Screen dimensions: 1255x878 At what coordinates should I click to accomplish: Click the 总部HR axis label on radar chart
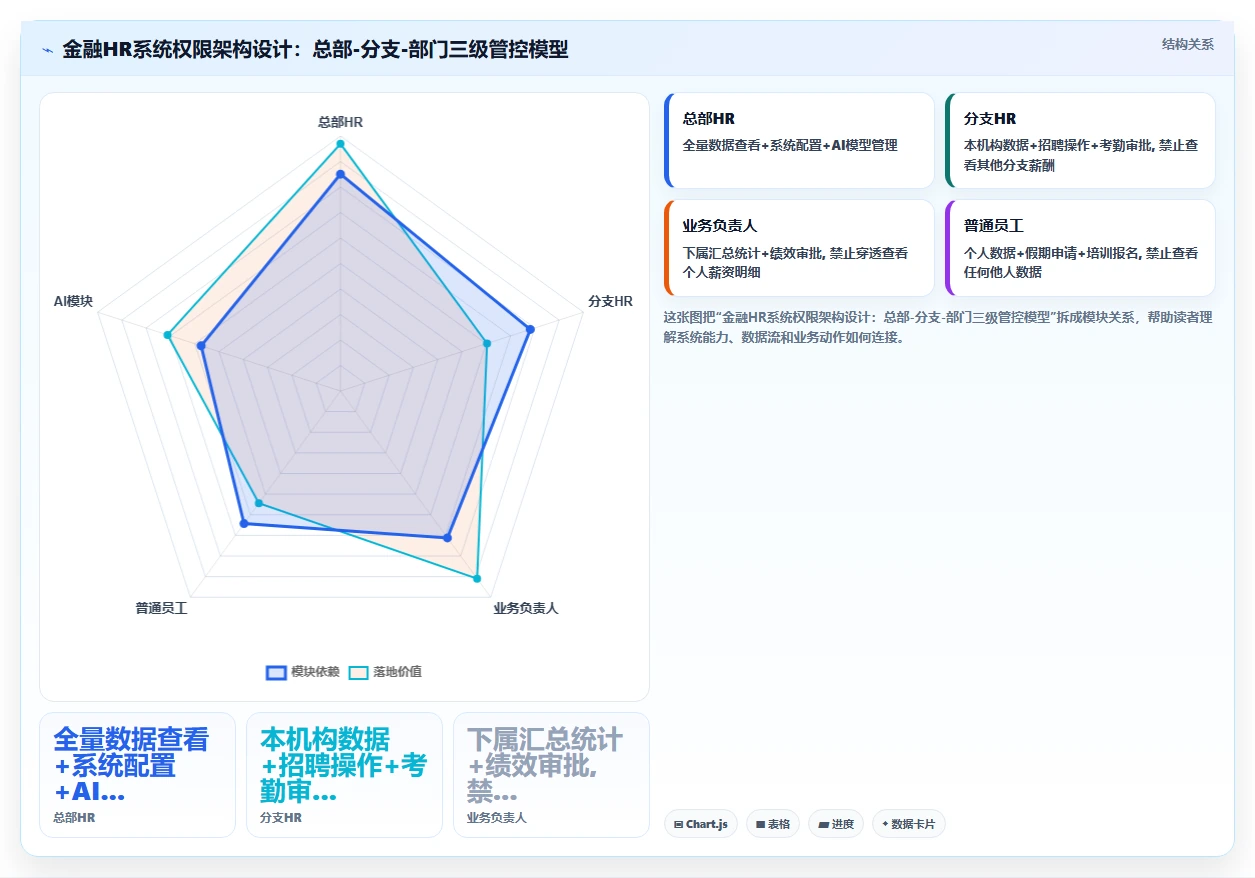[340, 122]
